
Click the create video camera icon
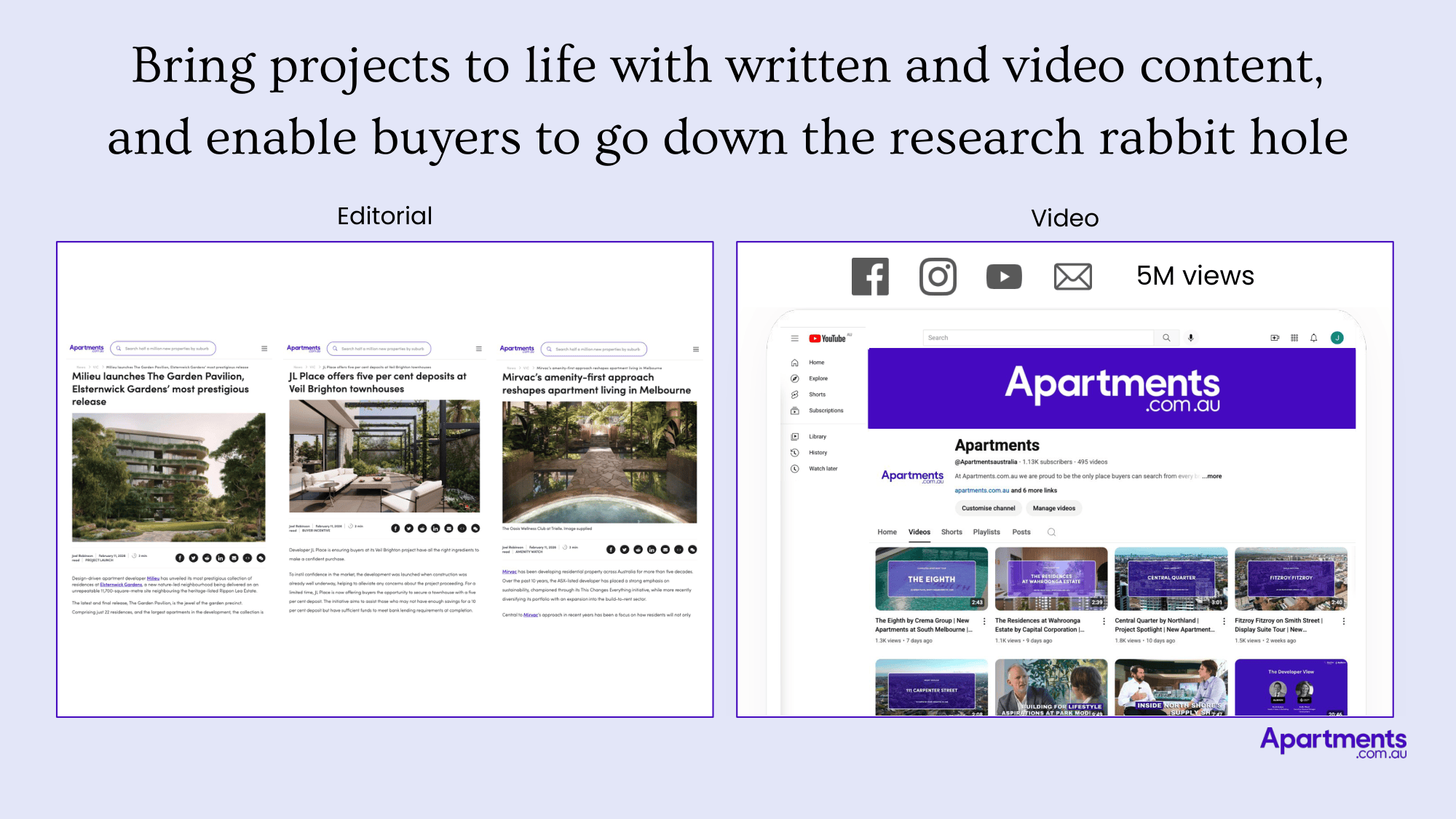(1275, 338)
